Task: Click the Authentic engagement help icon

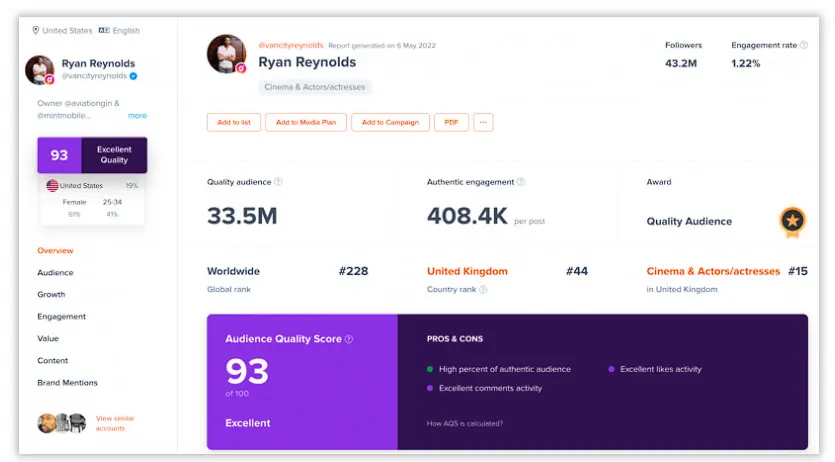Action: coord(520,182)
